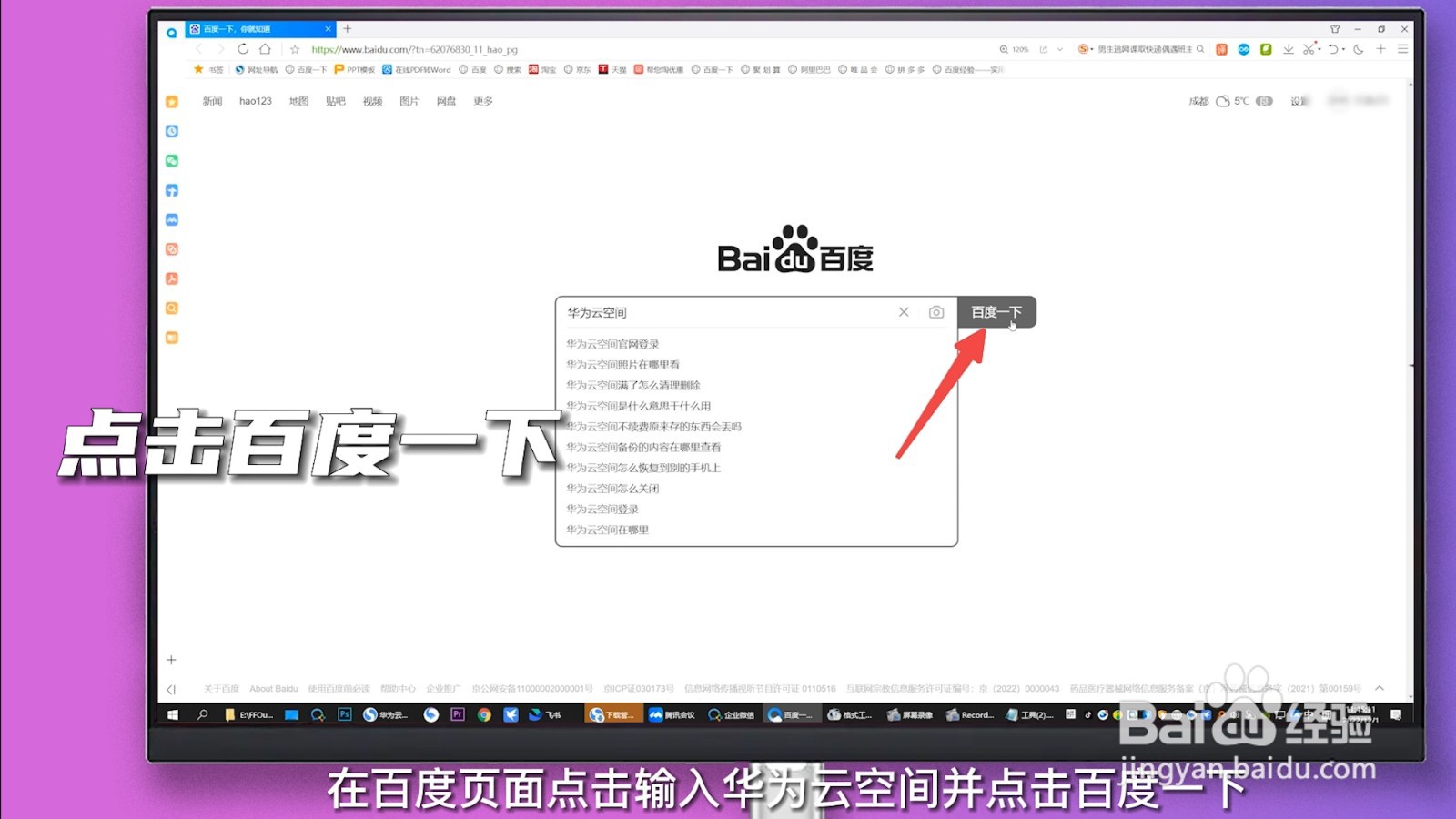This screenshot has height=819, width=1456.
Task: Select suggestion 华为云空间是什么意思干什么用
Action: click(x=638, y=406)
